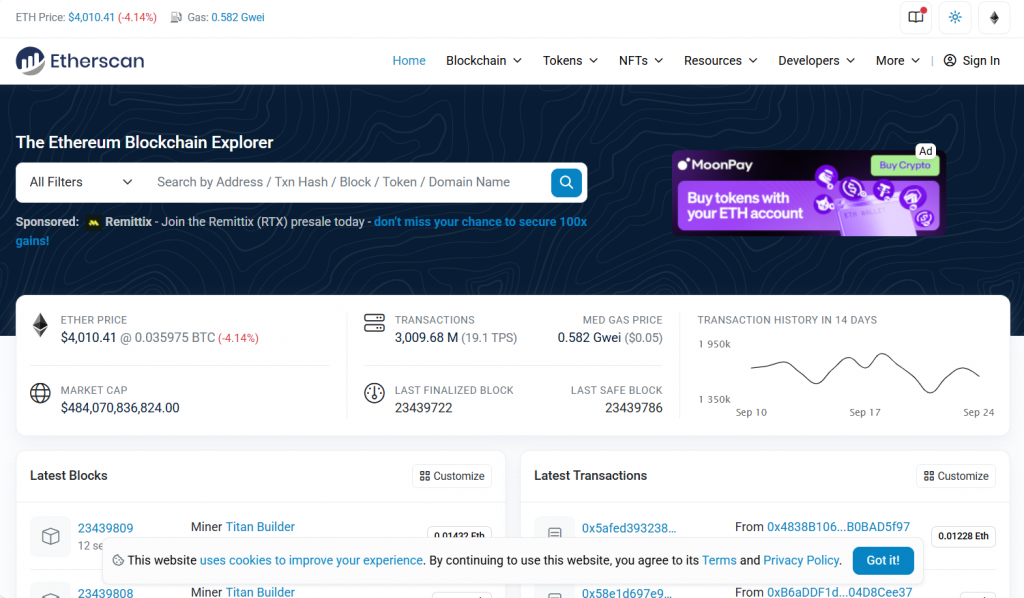
Task: Open Titan Builder miner for block 23439808
Action: (x=260, y=591)
